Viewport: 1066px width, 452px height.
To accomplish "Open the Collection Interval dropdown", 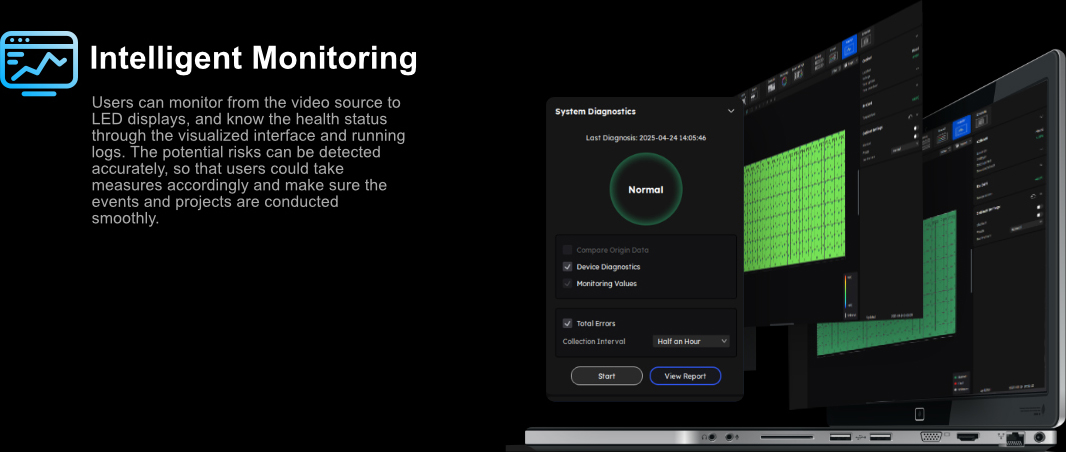I will point(691,341).
